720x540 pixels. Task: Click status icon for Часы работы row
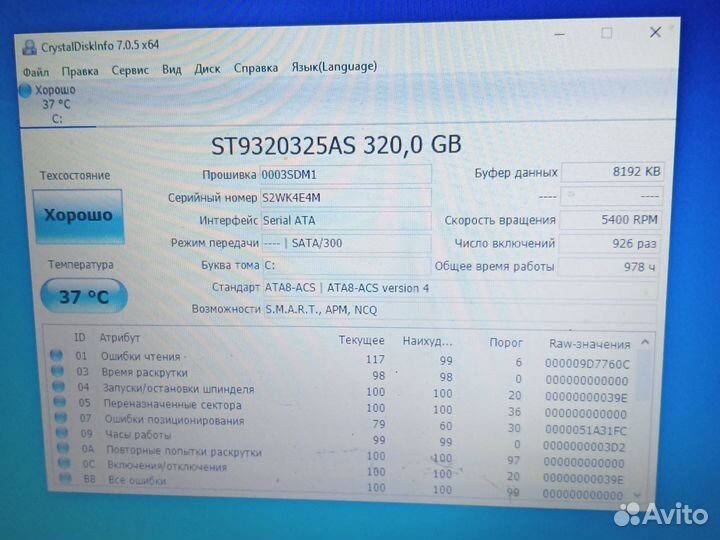(x=62, y=433)
